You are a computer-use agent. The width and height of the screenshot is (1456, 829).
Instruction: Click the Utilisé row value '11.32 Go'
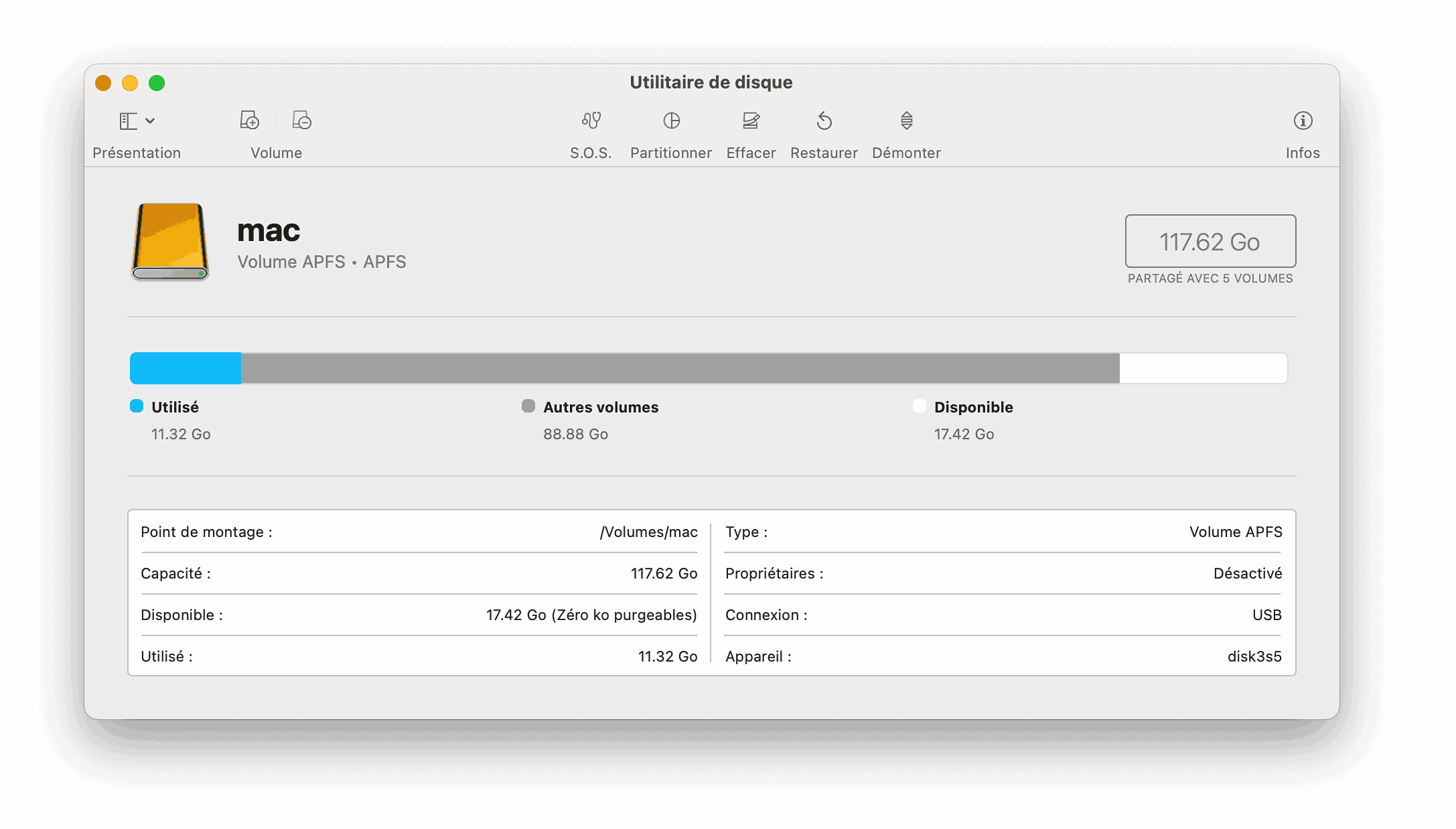(668, 656)
